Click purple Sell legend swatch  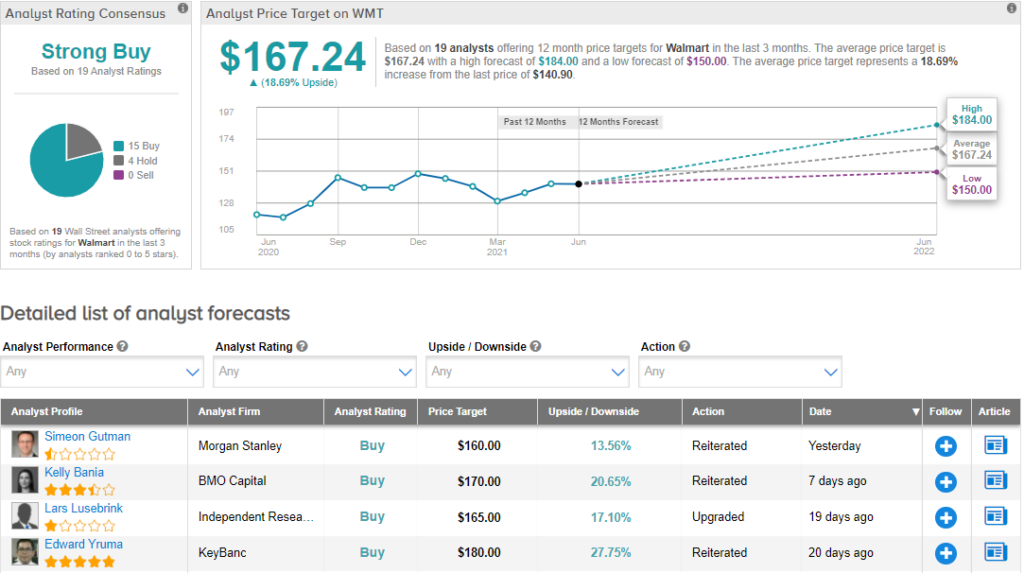tap(119, 175)
